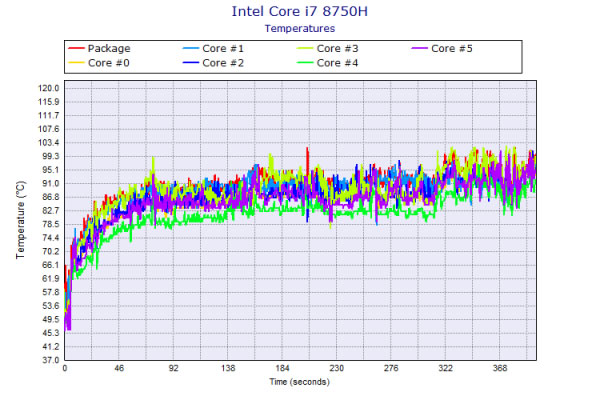Click the 78.5 y-axis value
This screenshot has height=400, width=600.
click(x=51, y=224)
